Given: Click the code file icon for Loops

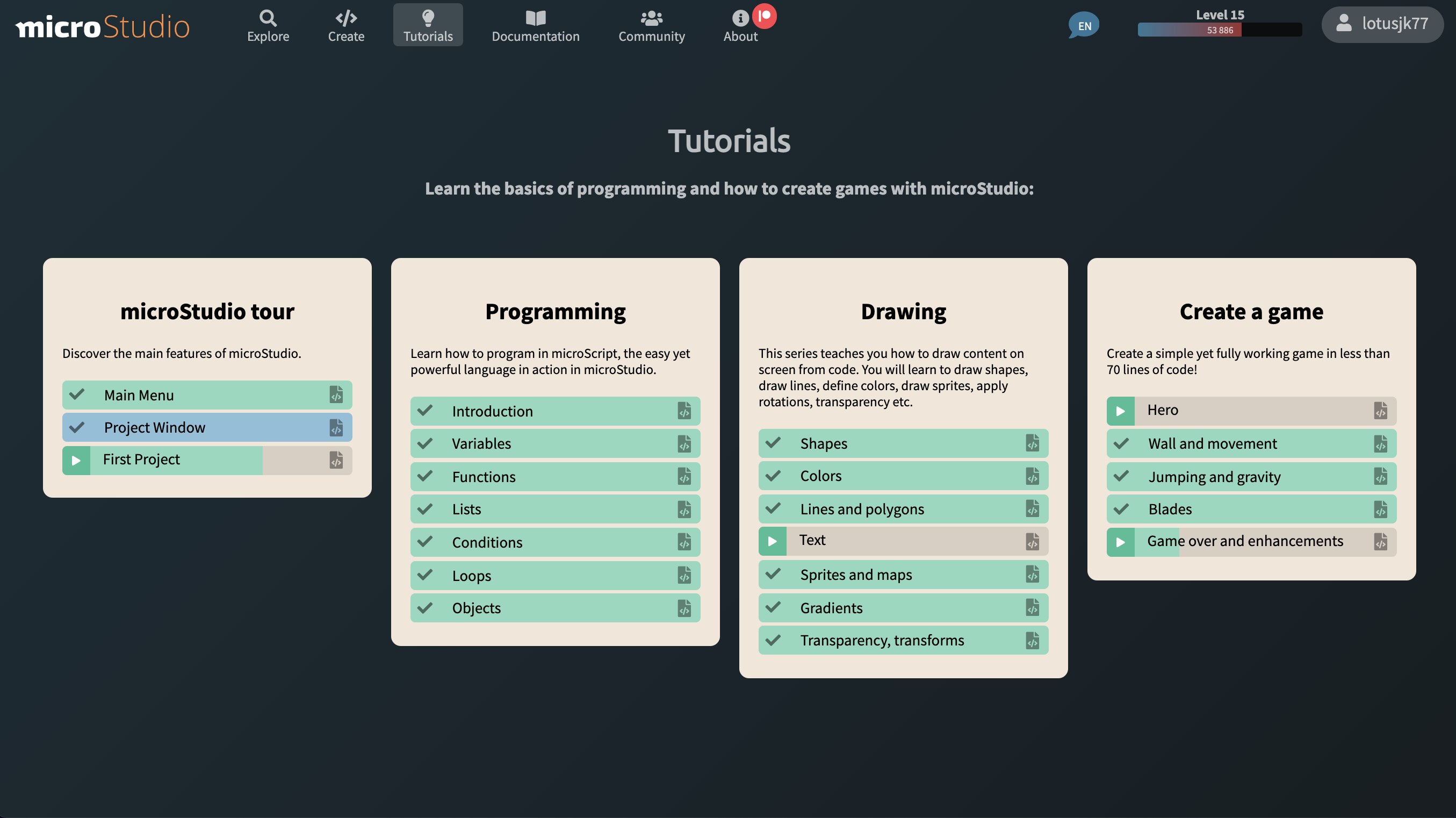Looking at the screenshot, I should tap(684, 576).
